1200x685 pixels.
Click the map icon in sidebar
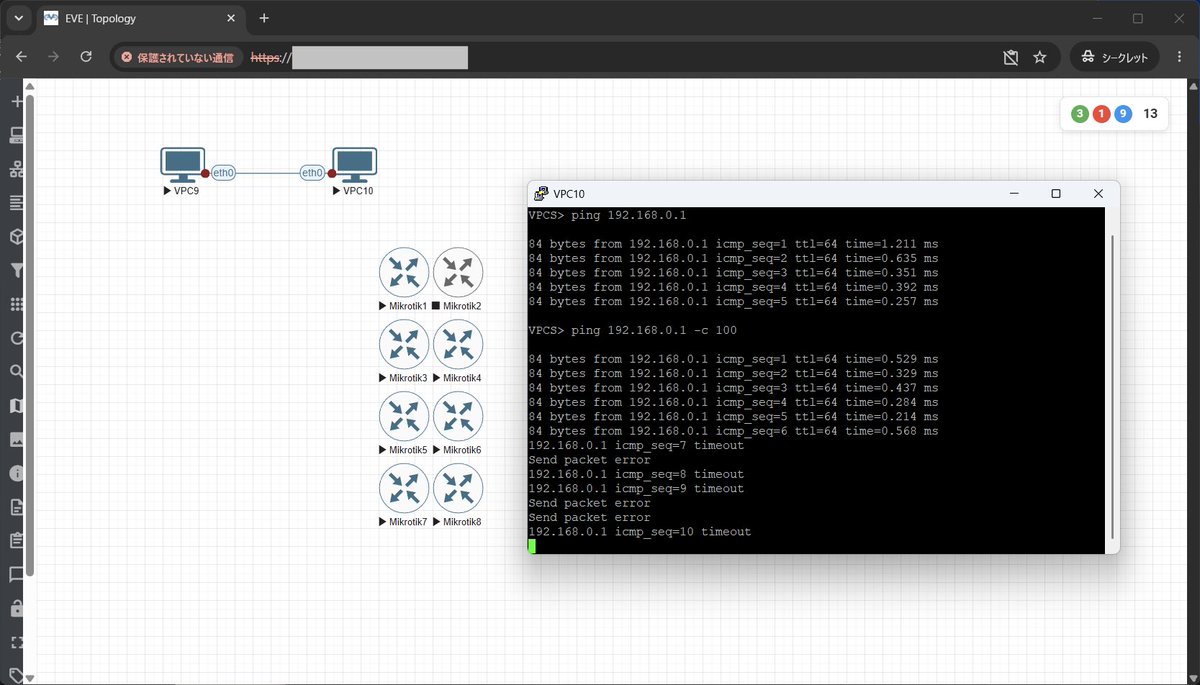coord(16,405)
